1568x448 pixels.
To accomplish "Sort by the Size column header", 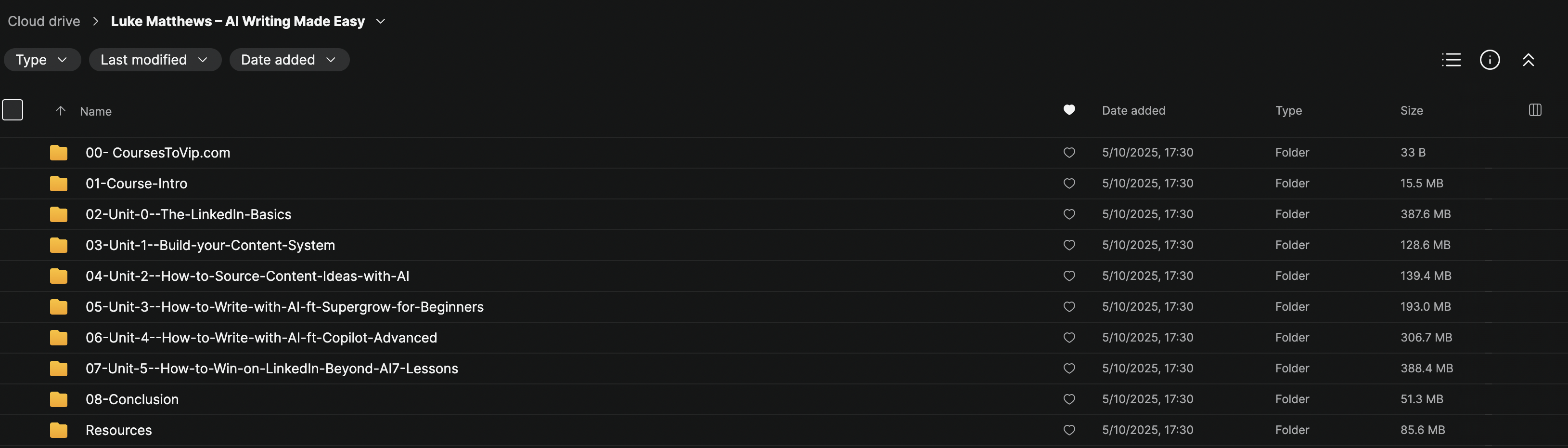I will click(1411, 110).
